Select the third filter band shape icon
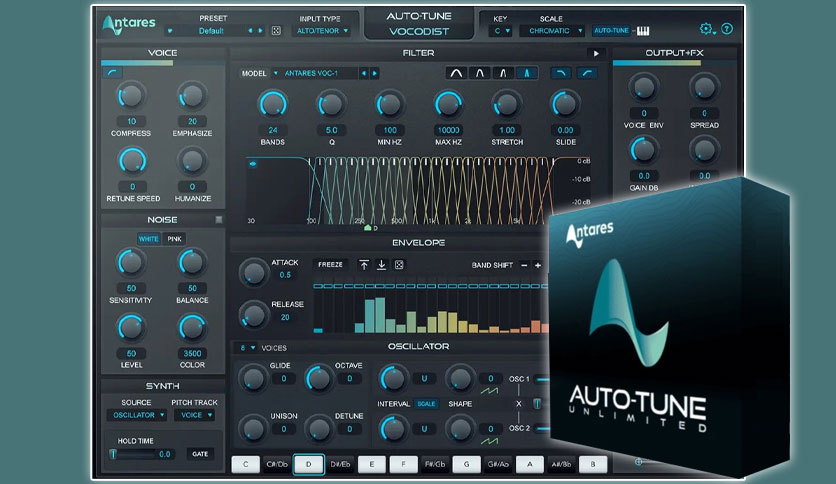The image size is (836, 484). tap(503, 73)
